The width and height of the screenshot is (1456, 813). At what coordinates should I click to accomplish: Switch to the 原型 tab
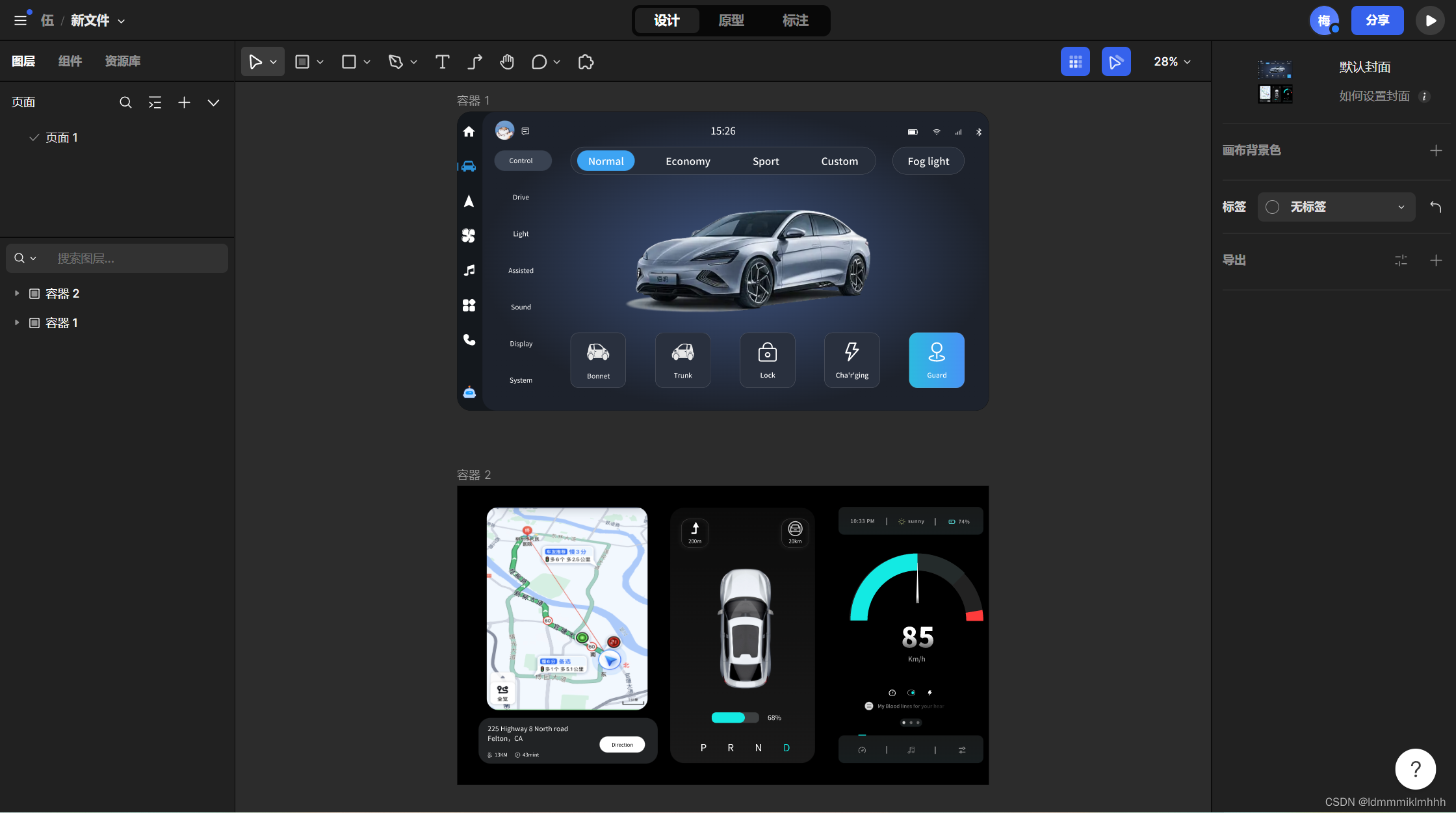[731, 21]
